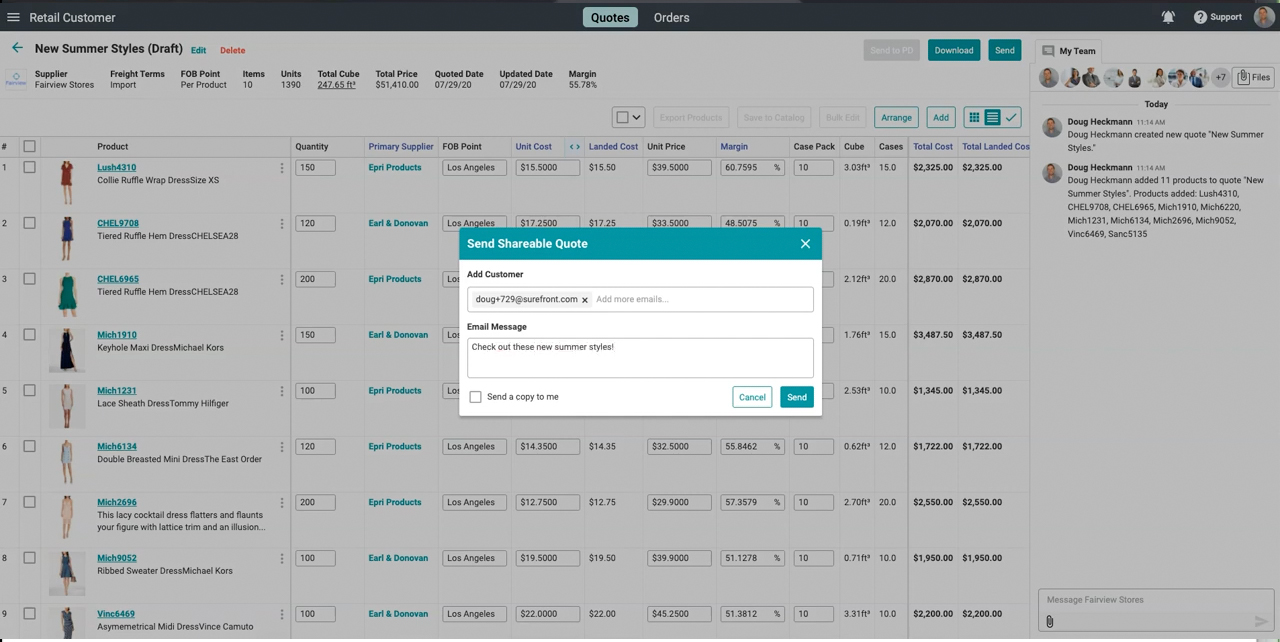Open the bulk selection dropdown arrow
Viewport: 1280px width, 642px height.
point(635,118)
